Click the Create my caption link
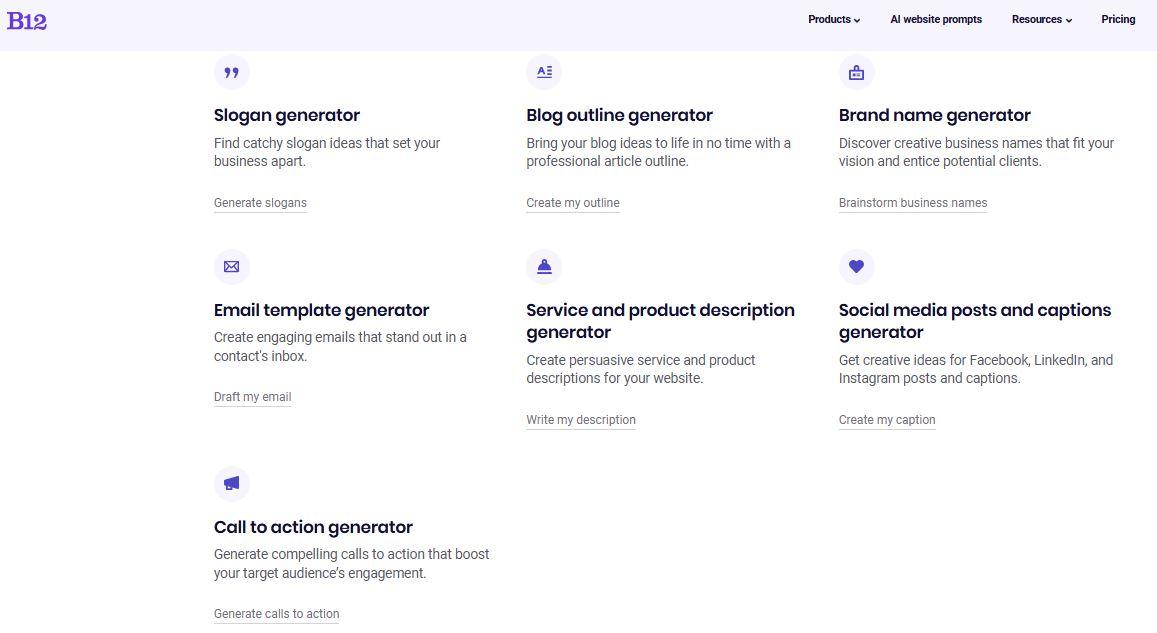The image size is (1157, 633). click(887, 420)
